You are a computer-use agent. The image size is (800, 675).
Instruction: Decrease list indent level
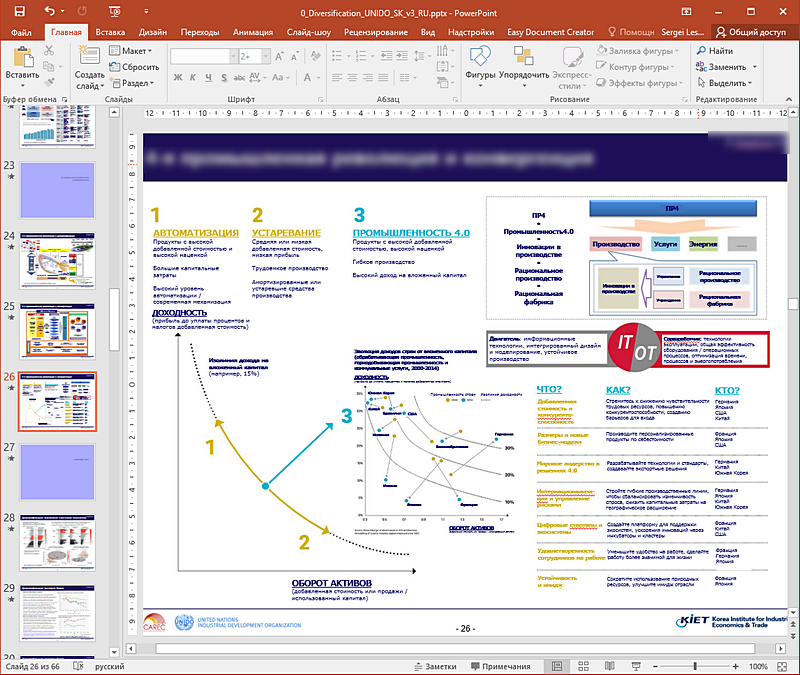[387, 56]
